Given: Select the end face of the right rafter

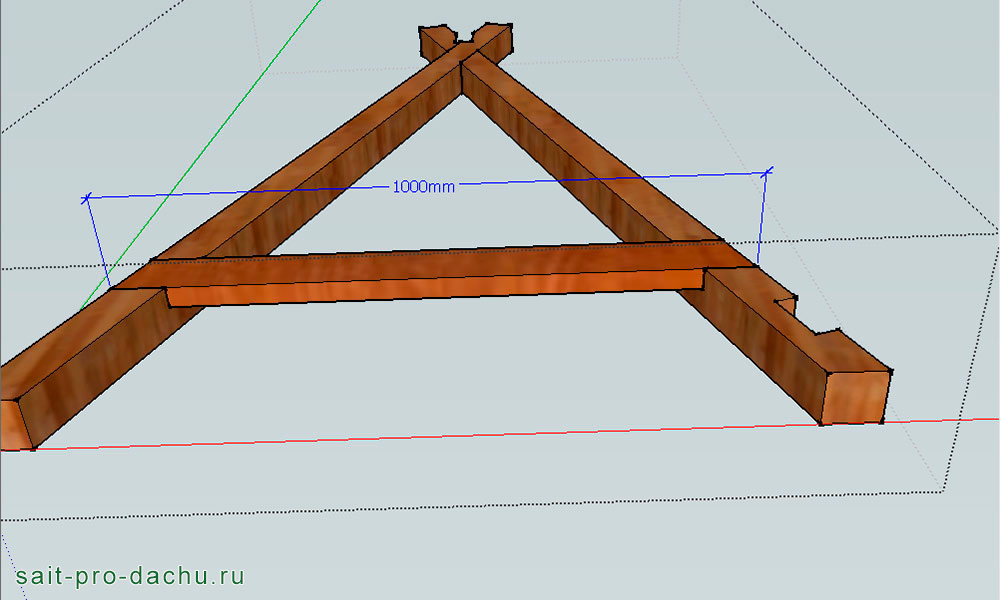Looking at the screenshot, I should coord(855,397).
